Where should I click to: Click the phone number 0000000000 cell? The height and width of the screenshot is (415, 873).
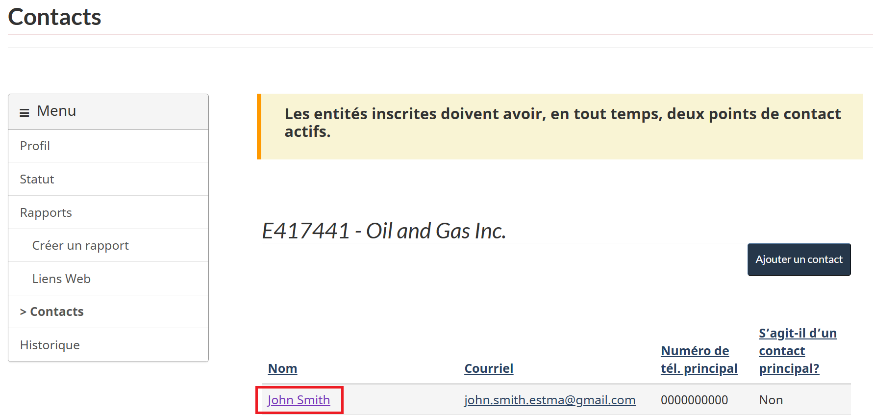click(x=694, y=400)
